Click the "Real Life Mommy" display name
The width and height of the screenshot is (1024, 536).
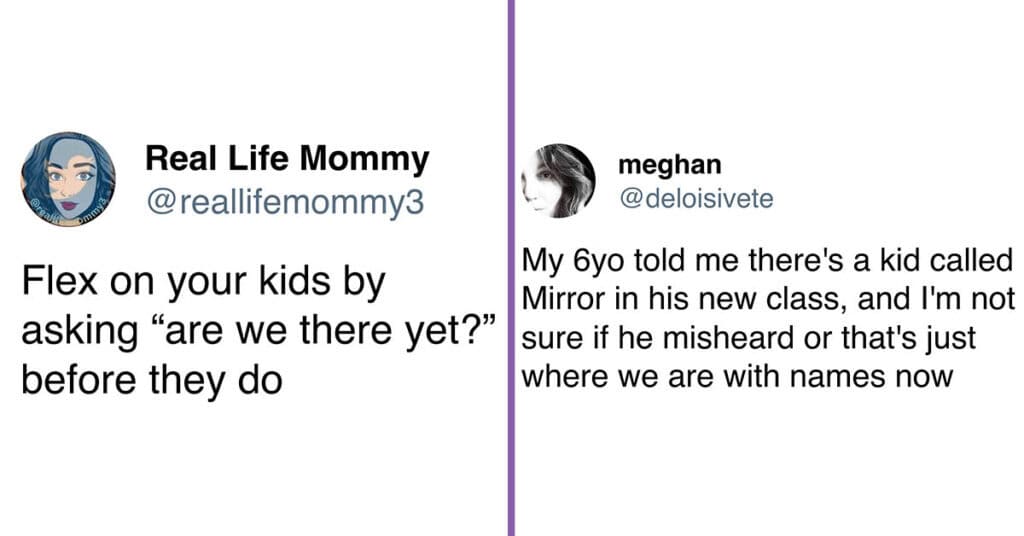click(x=287, y=159)
